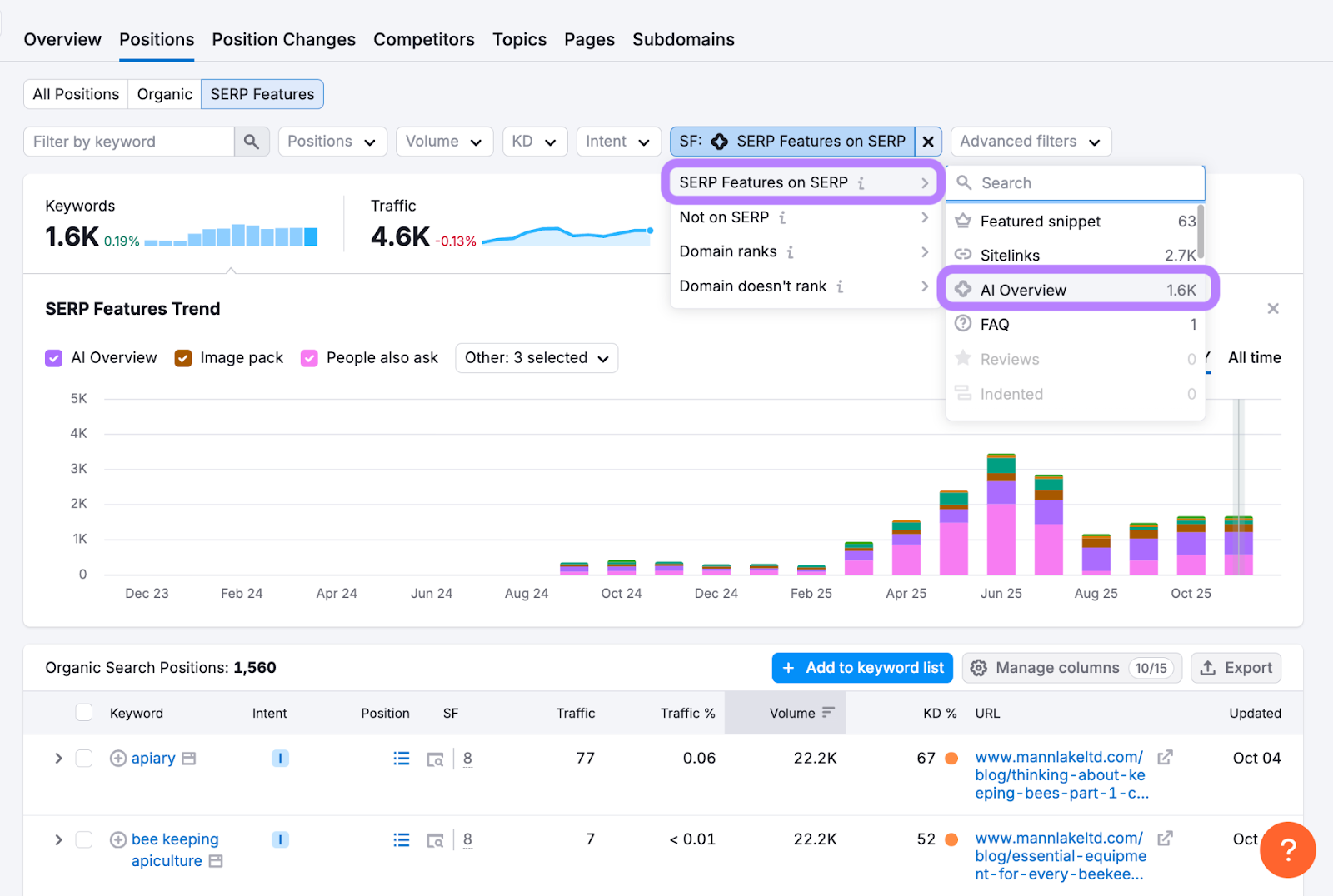
Task: Click the plus icon next to apiary keyword
Action: (x=118, y=759)
